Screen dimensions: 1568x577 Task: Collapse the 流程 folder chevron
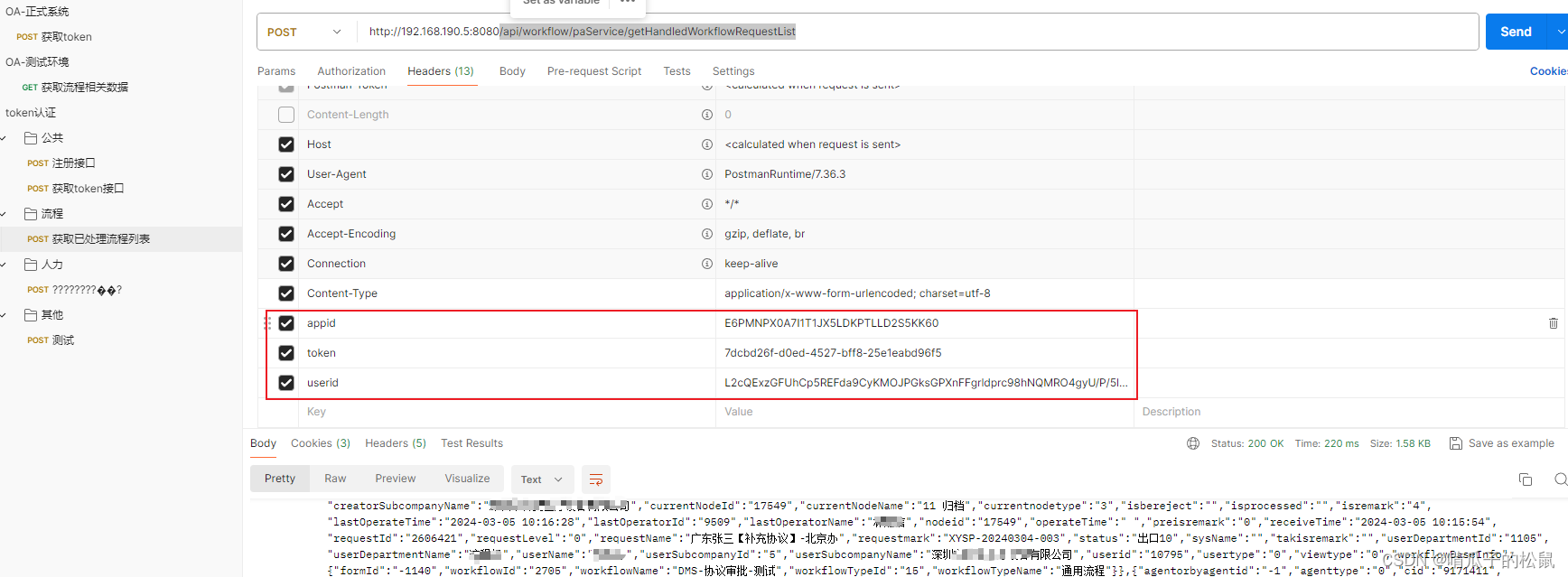(x=5, y=214)
